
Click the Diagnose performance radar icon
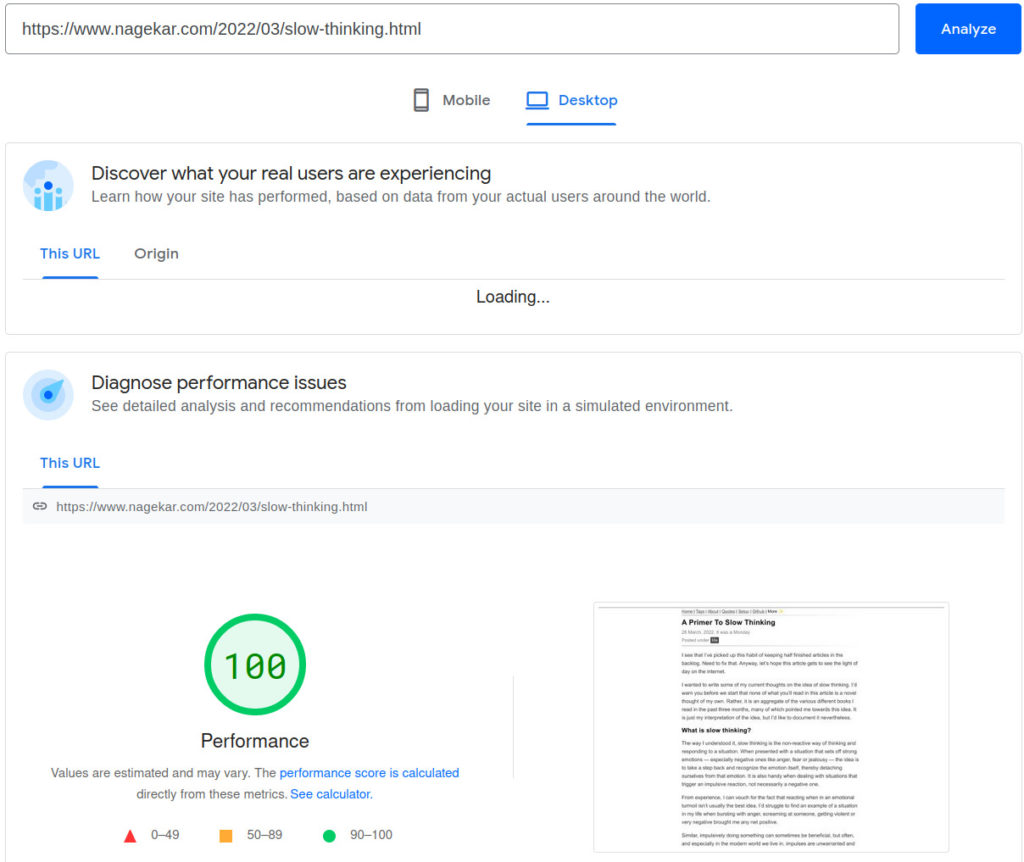(x=48, y=394)
